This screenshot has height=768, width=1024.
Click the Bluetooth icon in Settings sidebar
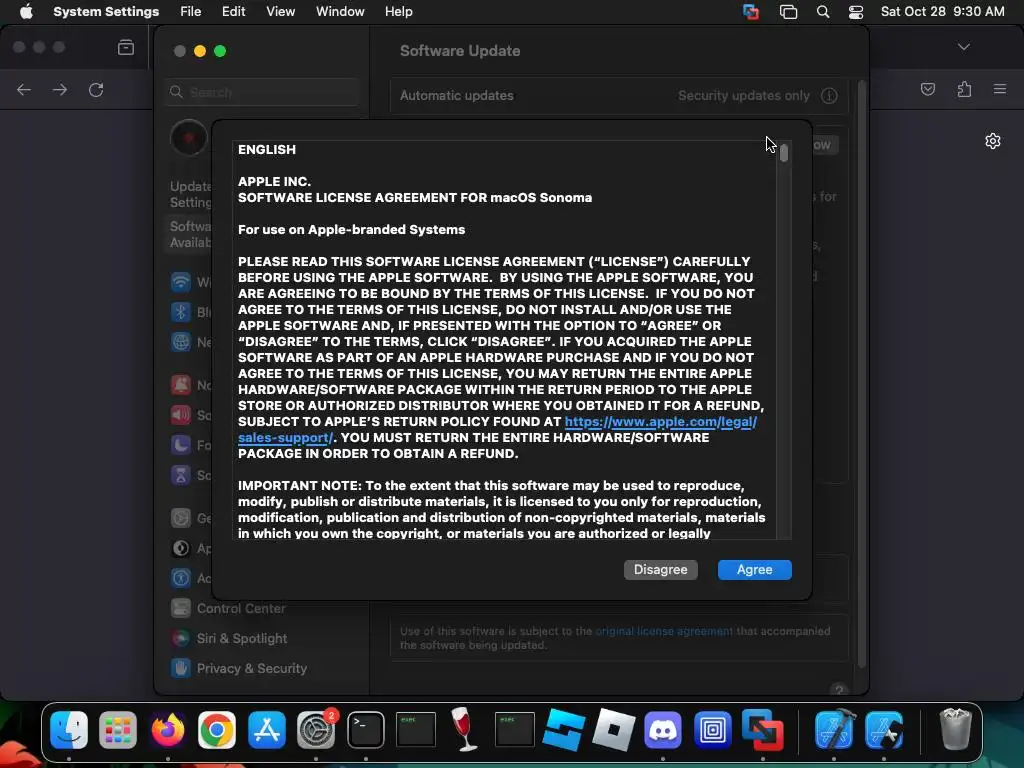click(x=181, y=312)
